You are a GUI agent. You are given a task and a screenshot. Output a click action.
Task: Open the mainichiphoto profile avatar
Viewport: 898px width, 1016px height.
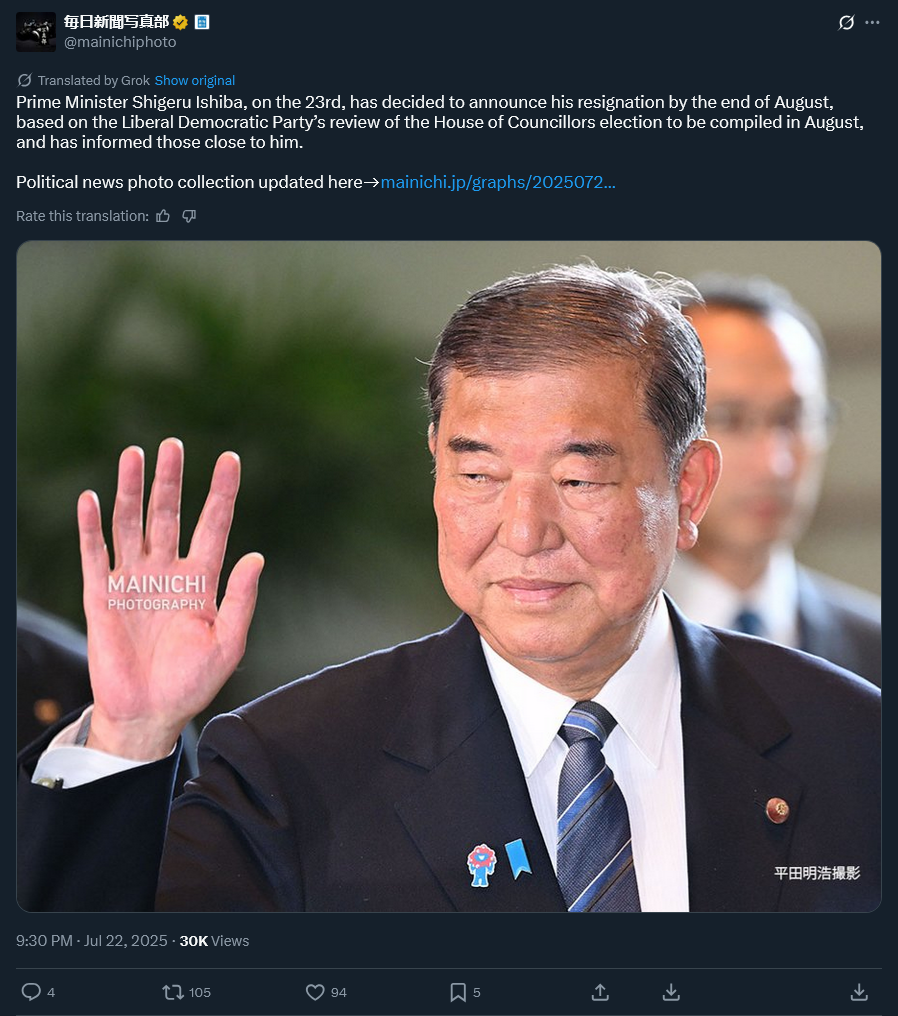(x=36, y=32)
